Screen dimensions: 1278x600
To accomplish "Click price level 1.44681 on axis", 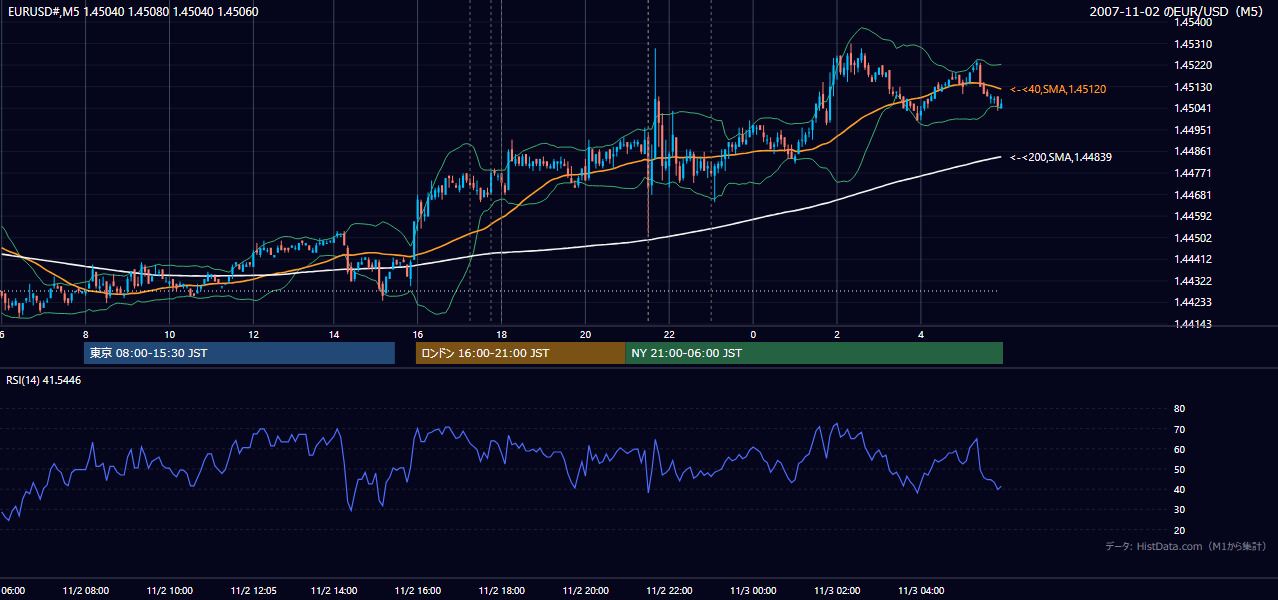I will [x=1193, y=195].
